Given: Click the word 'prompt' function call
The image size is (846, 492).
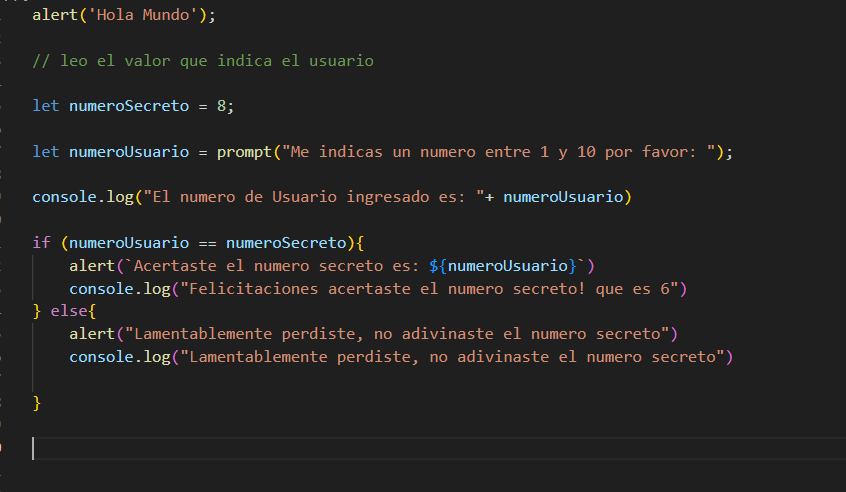Looking at the screenshot, I should coord(244,152).
